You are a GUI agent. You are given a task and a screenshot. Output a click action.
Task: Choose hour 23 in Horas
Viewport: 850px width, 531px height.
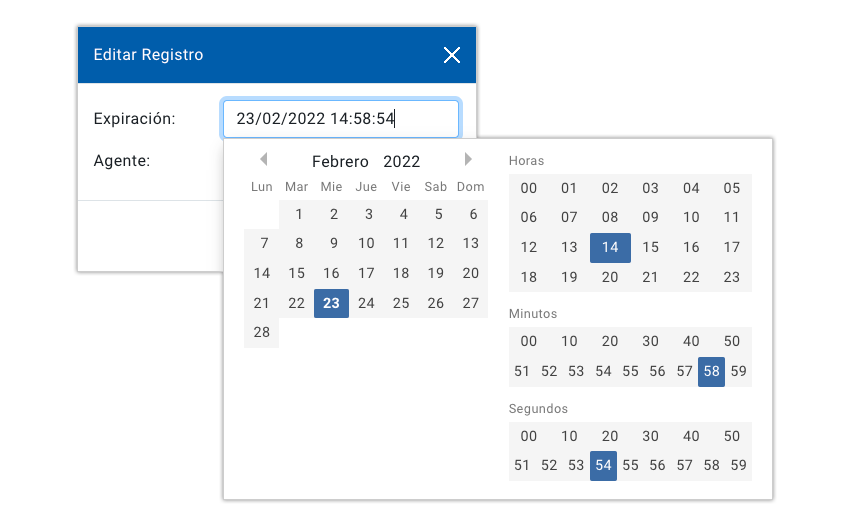pos(732,278)
